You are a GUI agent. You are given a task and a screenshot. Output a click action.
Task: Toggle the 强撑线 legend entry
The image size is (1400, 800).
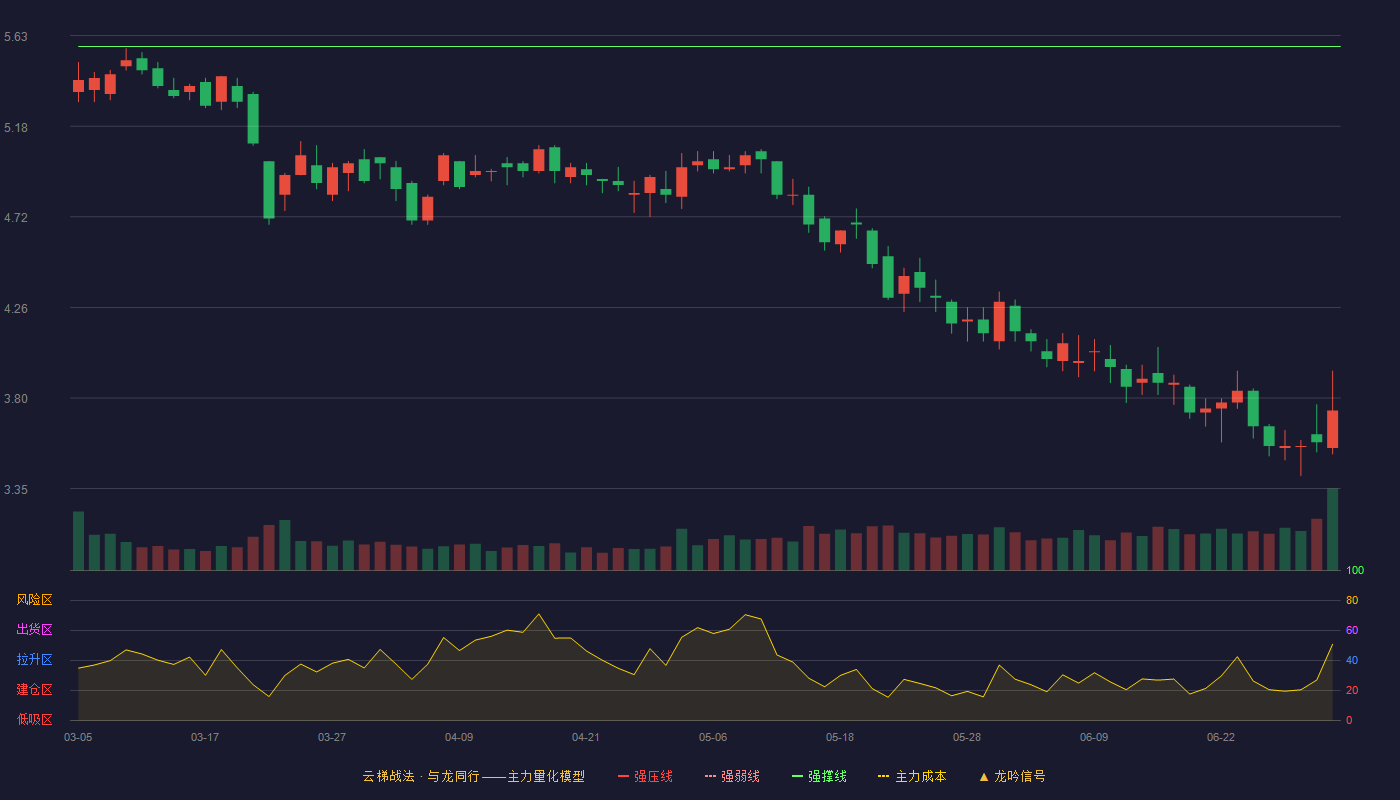click(x=819, y=776)
